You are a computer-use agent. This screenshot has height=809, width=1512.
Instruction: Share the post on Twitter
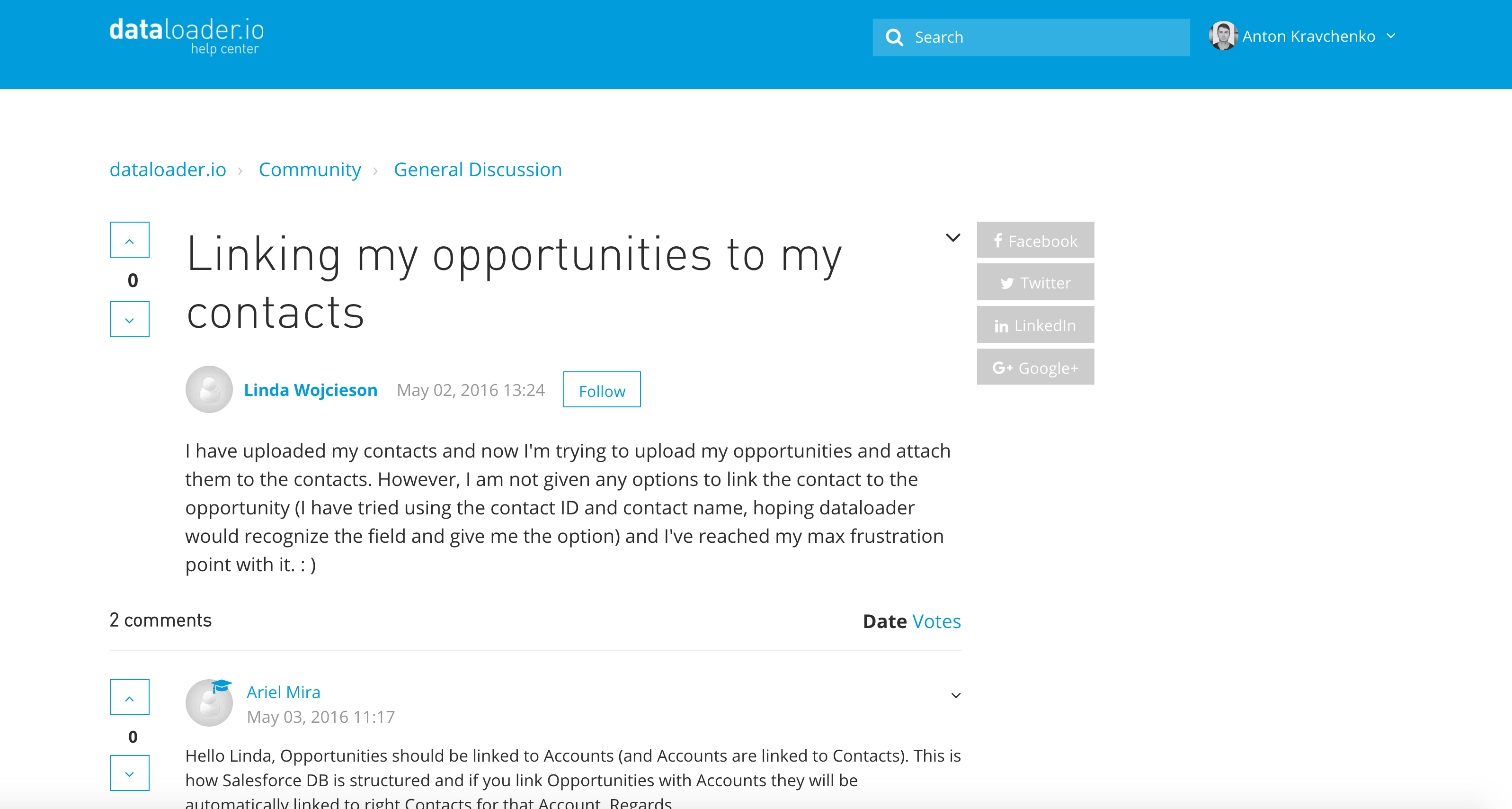coord(1035,282)
